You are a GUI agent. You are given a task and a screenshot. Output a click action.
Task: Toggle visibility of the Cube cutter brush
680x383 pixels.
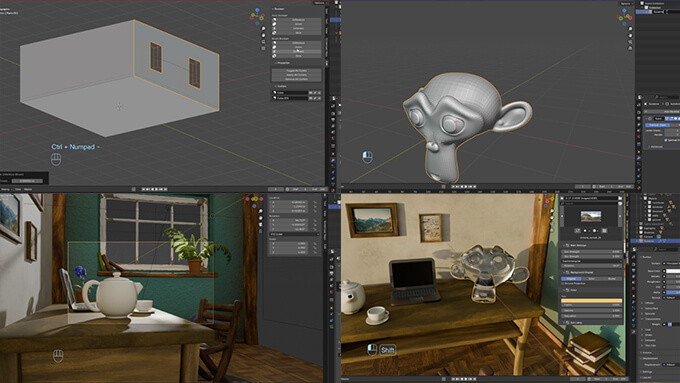click(311, 93)
